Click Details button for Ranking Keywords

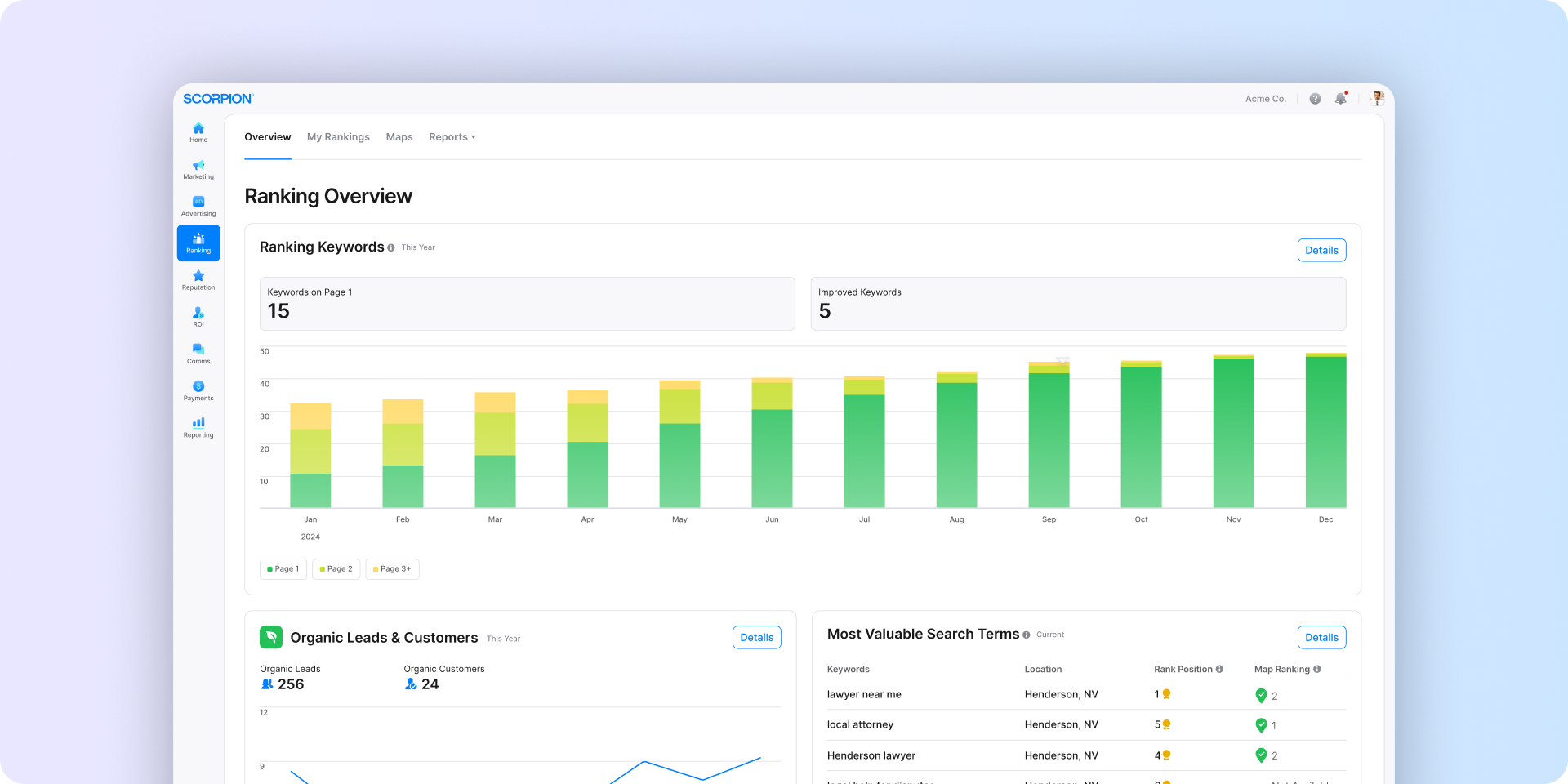(x=1321, y=251)
